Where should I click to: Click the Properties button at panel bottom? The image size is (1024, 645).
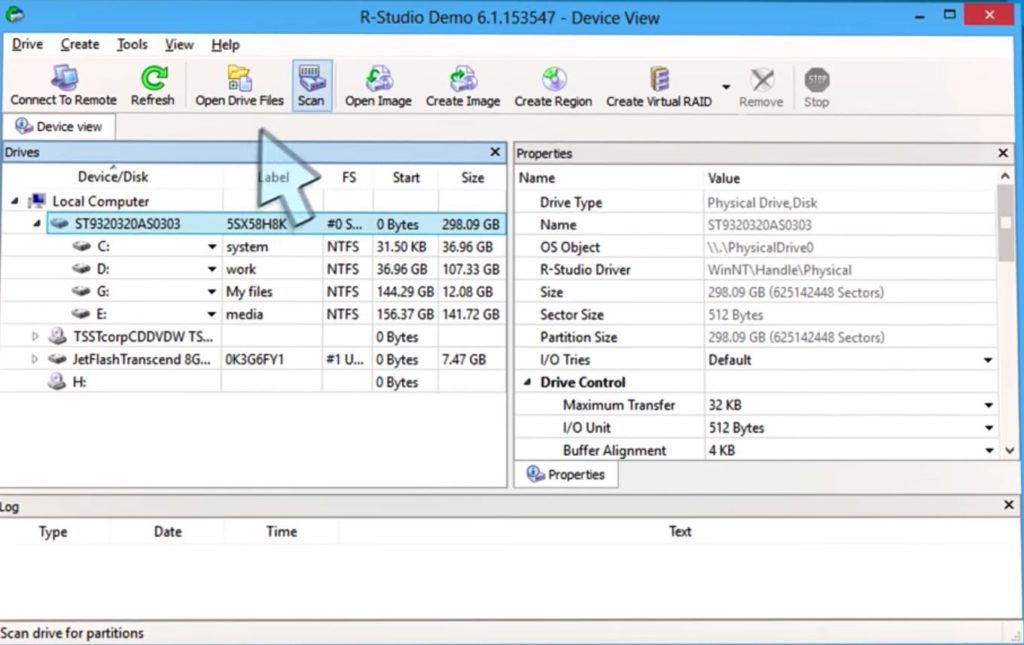pyautogui.click(x=566, y=474)
